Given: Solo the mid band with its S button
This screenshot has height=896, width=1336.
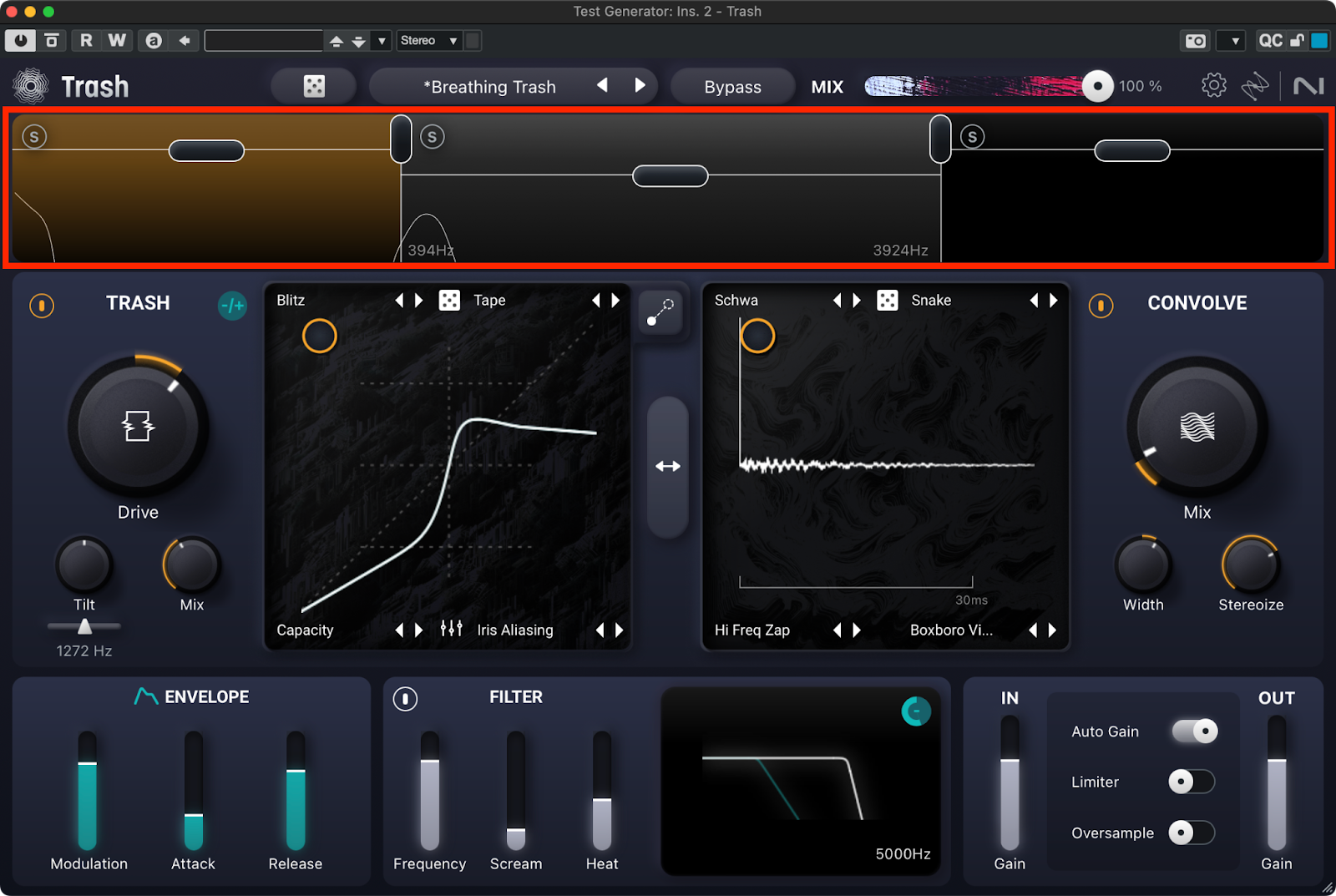Looking at the screenshot, I should click(x=432, y=137).
